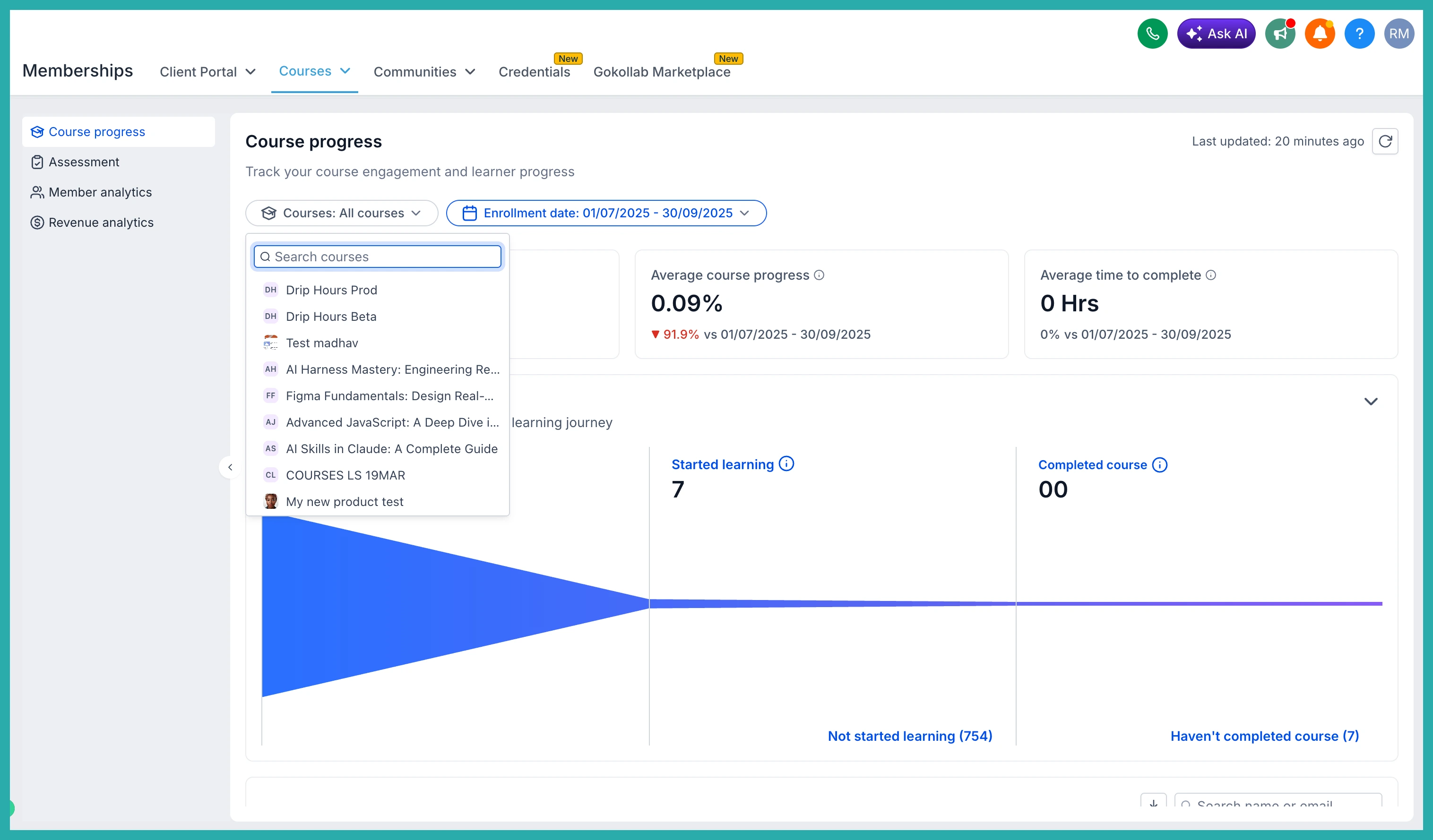Select Test madhav course

378,343
